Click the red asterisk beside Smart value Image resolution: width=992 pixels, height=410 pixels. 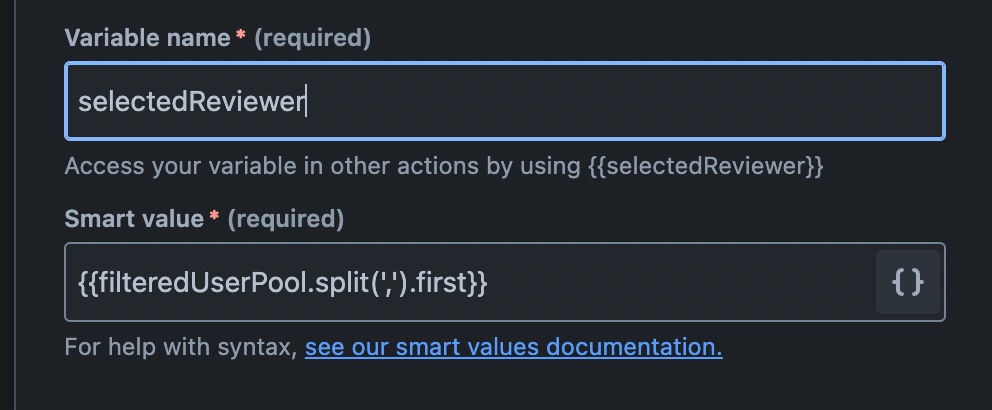click(x=214, y=216)
